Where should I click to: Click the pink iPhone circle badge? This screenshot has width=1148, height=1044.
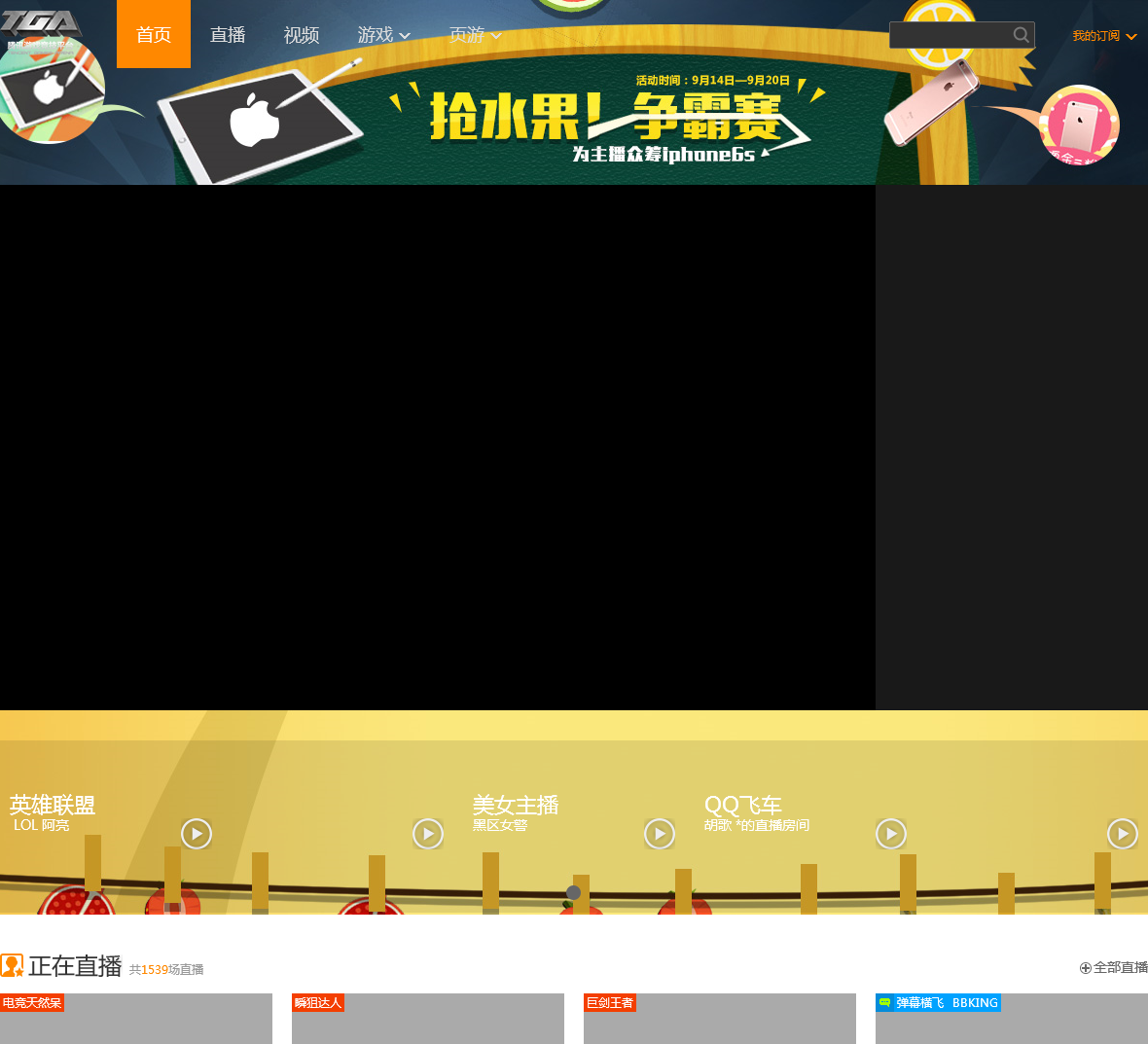[x=1080, y=126]
